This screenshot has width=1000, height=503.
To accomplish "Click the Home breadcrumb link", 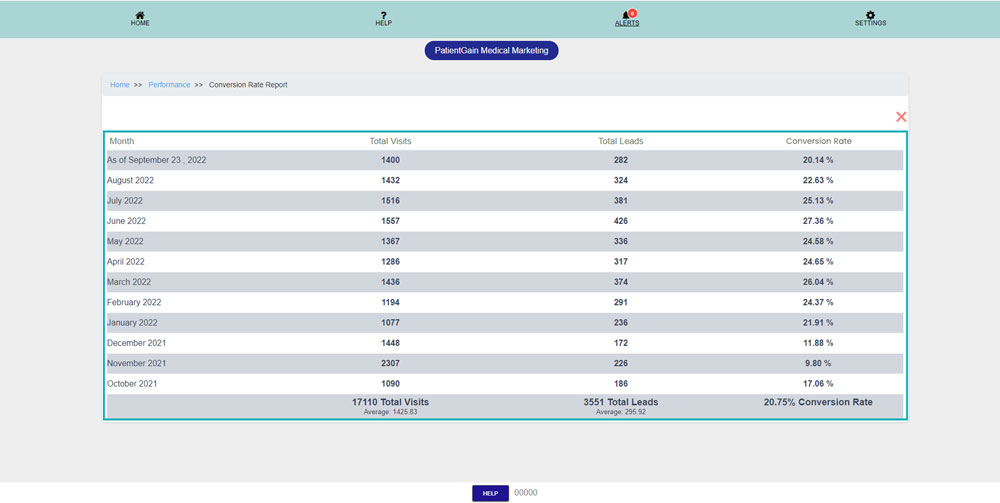I will click(x=119, y=85).
